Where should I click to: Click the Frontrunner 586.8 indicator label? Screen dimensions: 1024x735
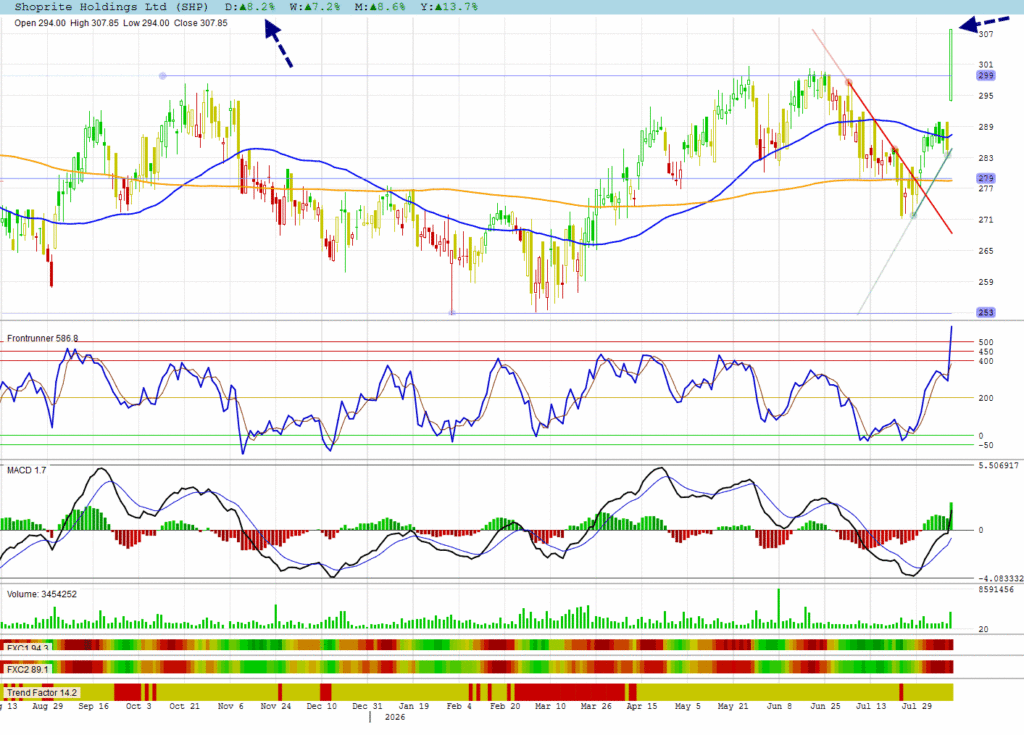[42, 338]
